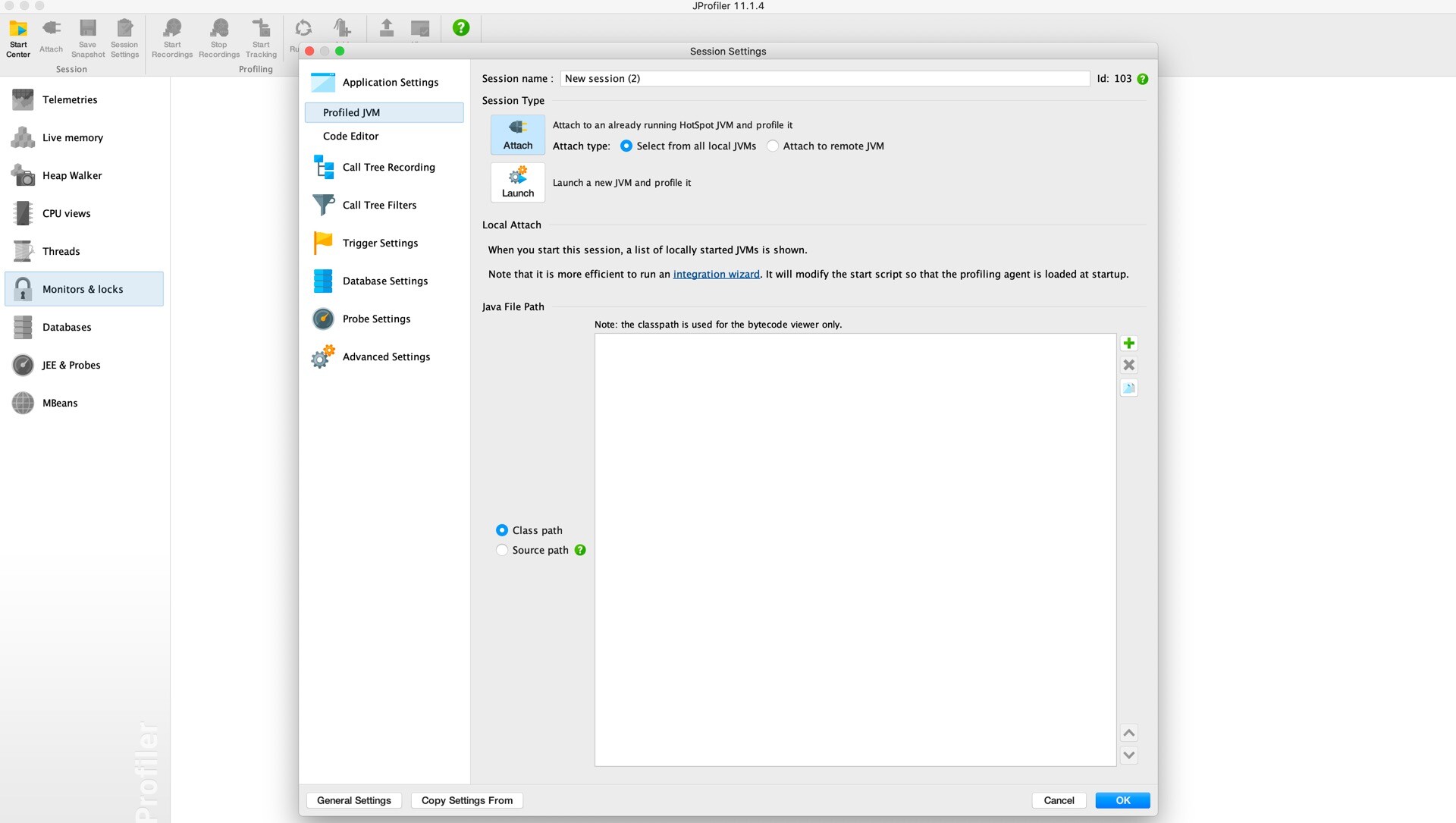Click the Copy Settings From button

click(x=467, y=800)
